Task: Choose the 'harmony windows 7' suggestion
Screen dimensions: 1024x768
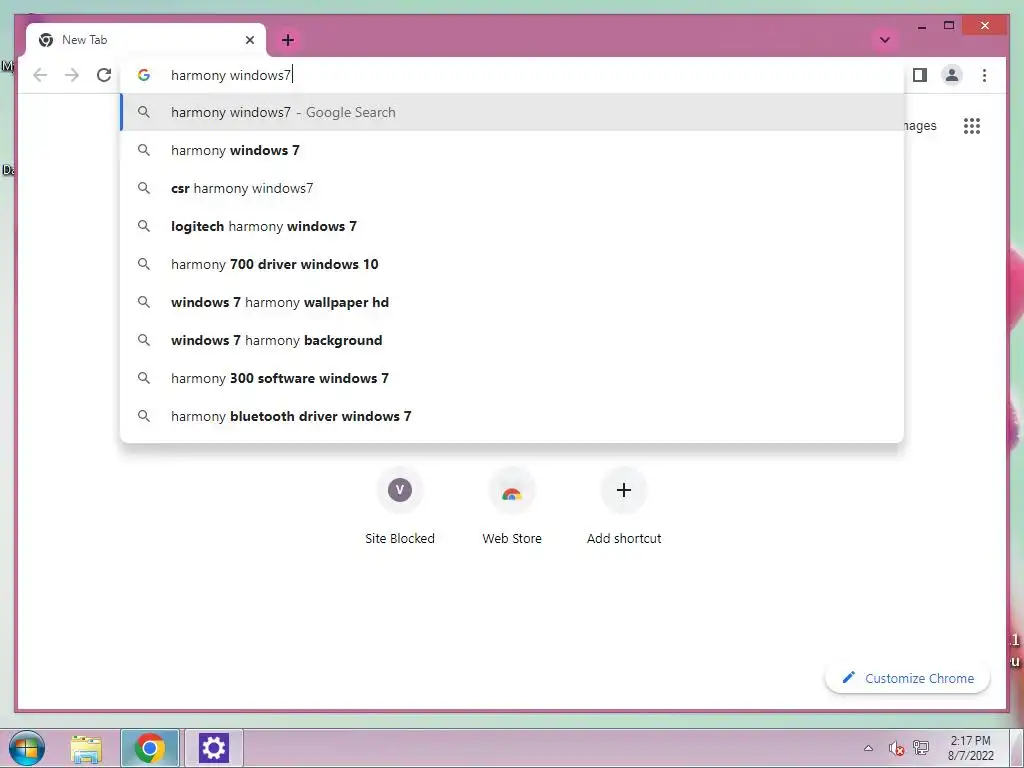Action: tap(512, 150)
